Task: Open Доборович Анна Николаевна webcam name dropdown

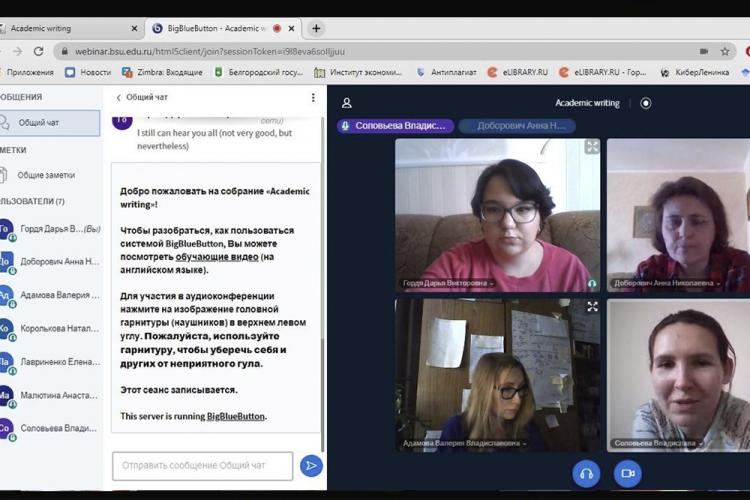Action: (x=667, y=283)
